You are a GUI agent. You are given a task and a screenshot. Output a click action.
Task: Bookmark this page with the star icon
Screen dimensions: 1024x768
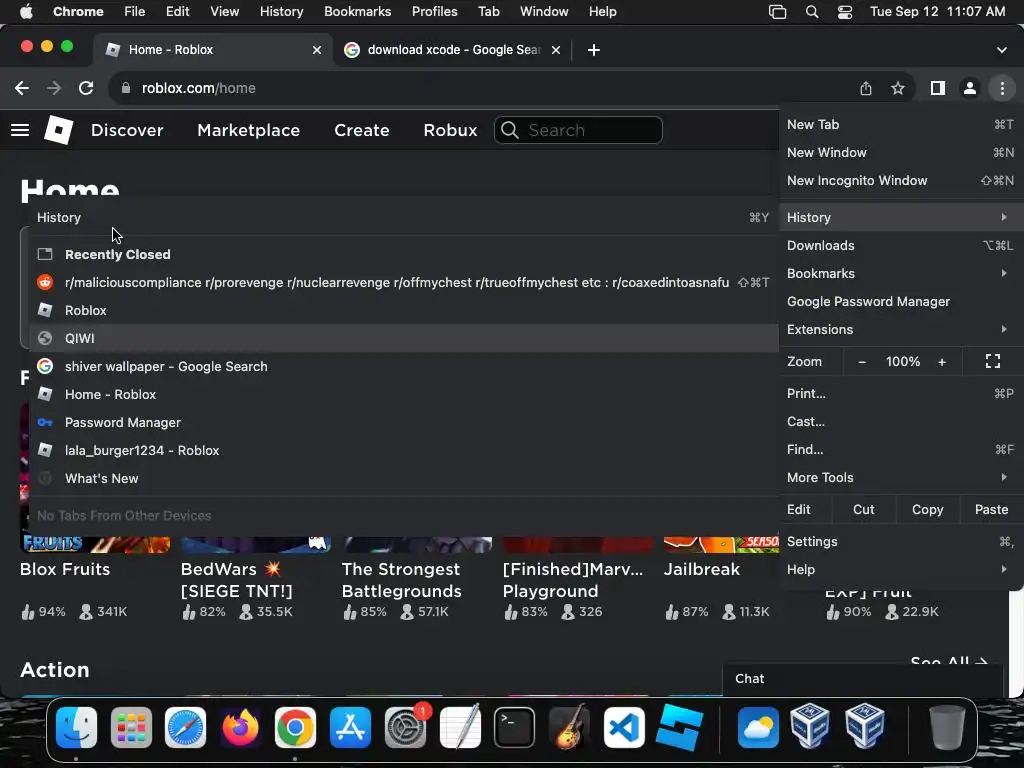click(898, 88)
